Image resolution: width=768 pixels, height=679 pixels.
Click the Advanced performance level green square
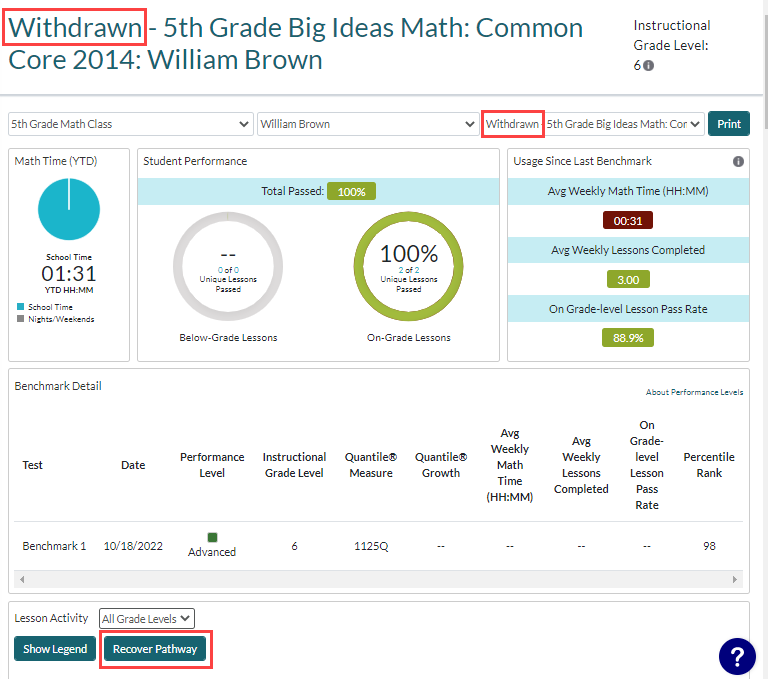[212, 537]
